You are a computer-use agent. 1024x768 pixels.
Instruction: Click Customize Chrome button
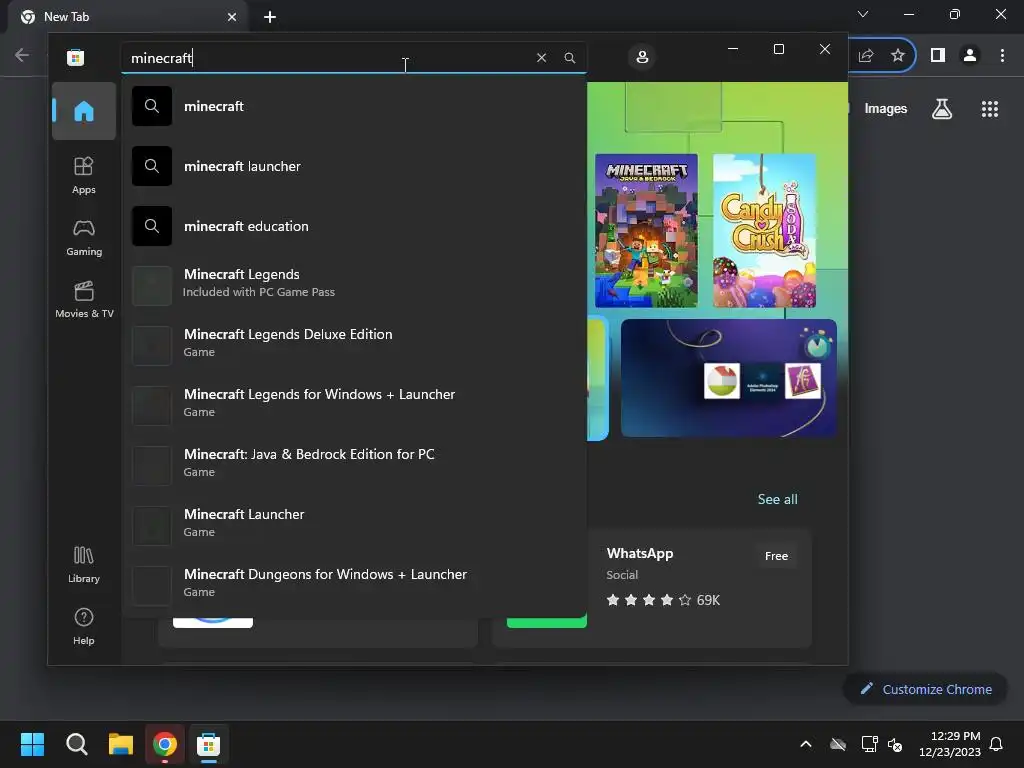tap(925, 689)
